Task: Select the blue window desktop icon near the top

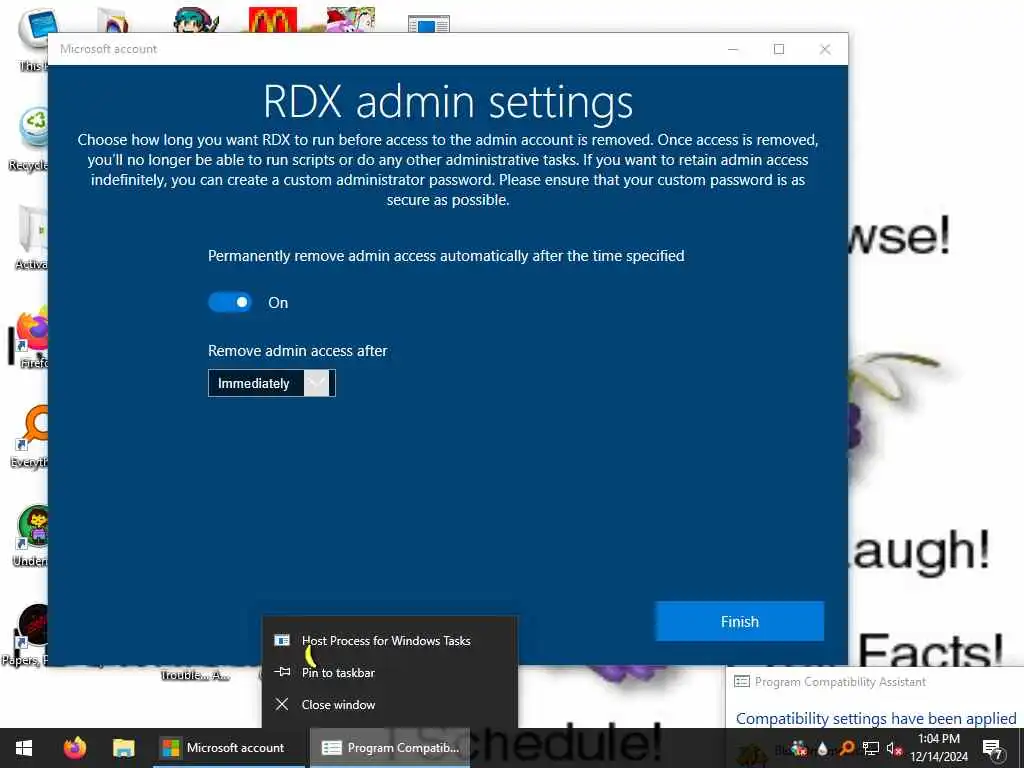Action: pyautogui.click(x=428, y=24)
